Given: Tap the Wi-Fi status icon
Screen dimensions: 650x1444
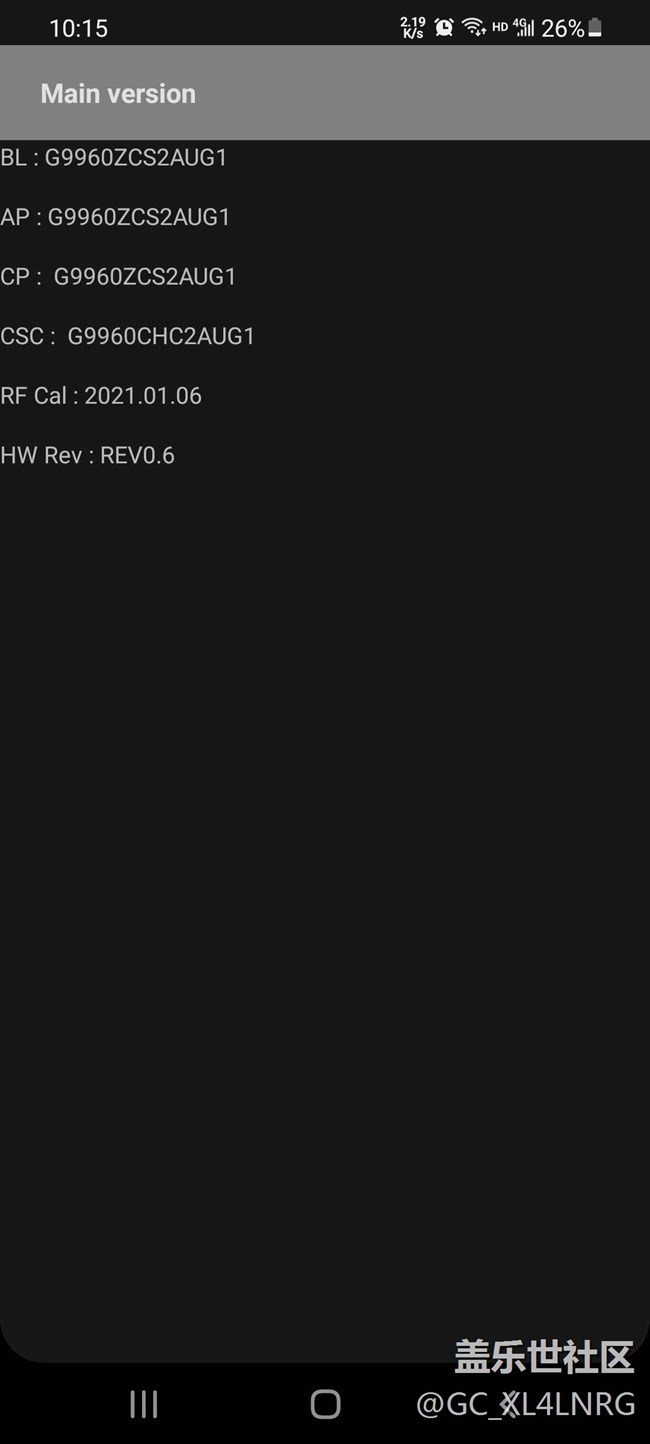Looking at the screenshot, I should coord(474,28).
